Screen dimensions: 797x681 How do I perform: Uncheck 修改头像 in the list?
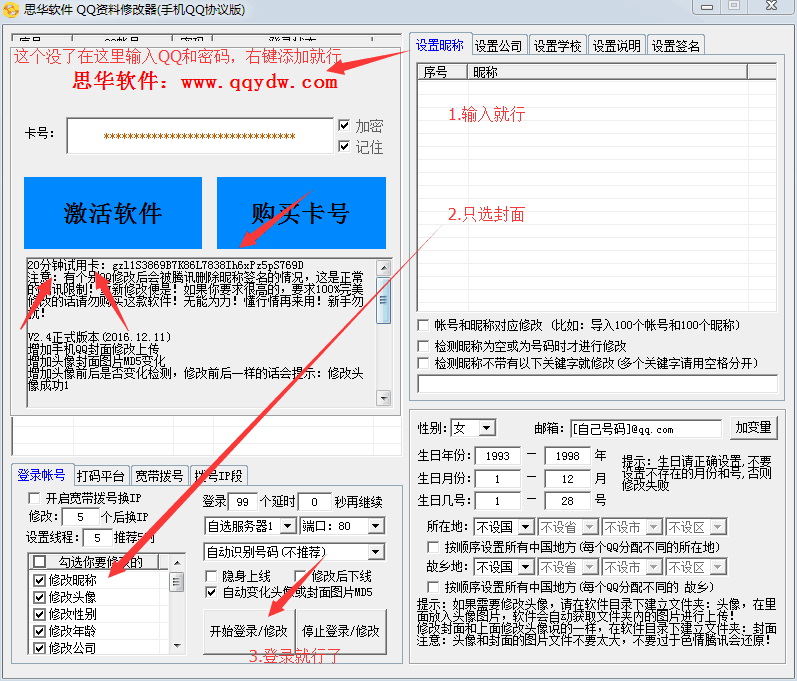(39, 597)
